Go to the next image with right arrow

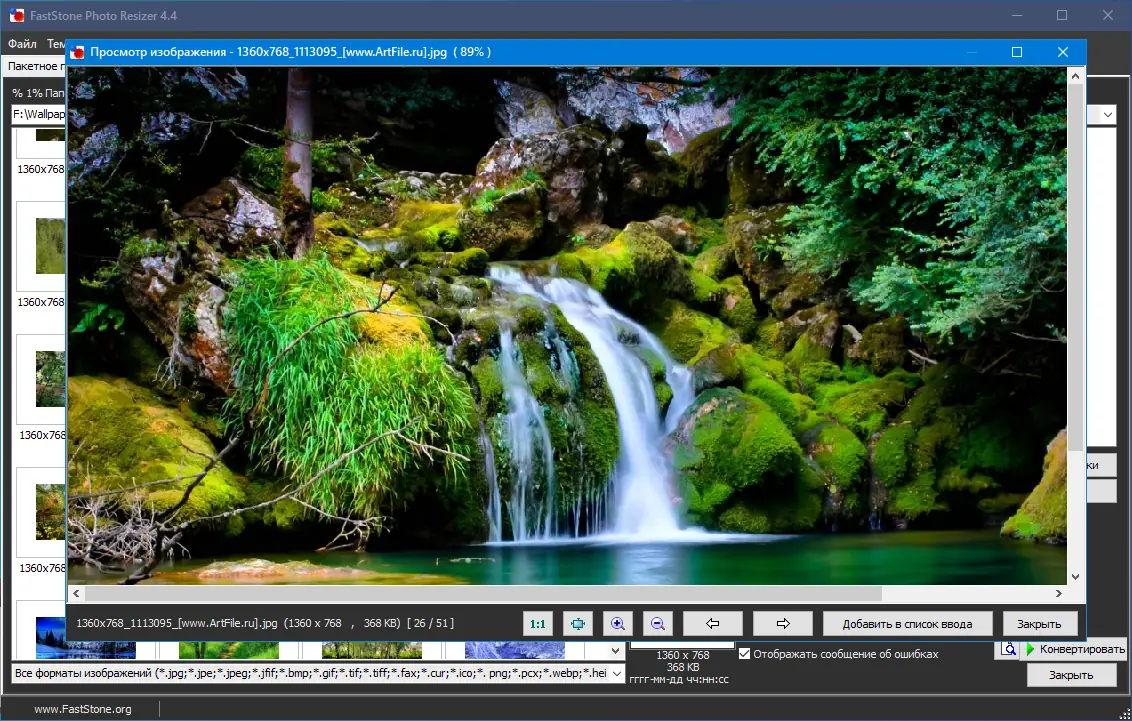[783, 624]
